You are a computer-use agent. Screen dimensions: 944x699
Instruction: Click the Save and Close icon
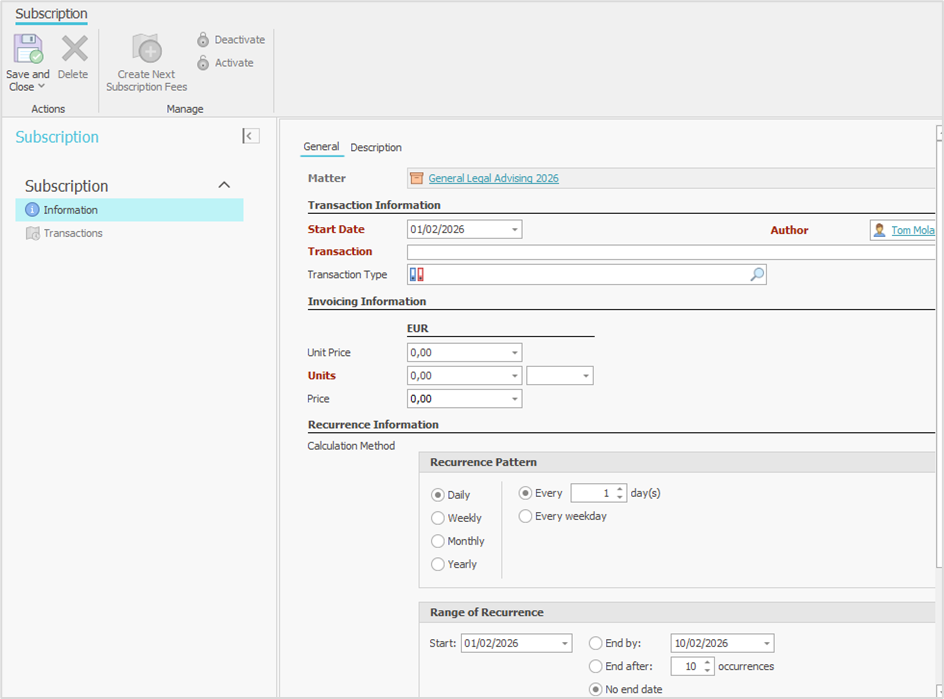[x=27, y=50]
